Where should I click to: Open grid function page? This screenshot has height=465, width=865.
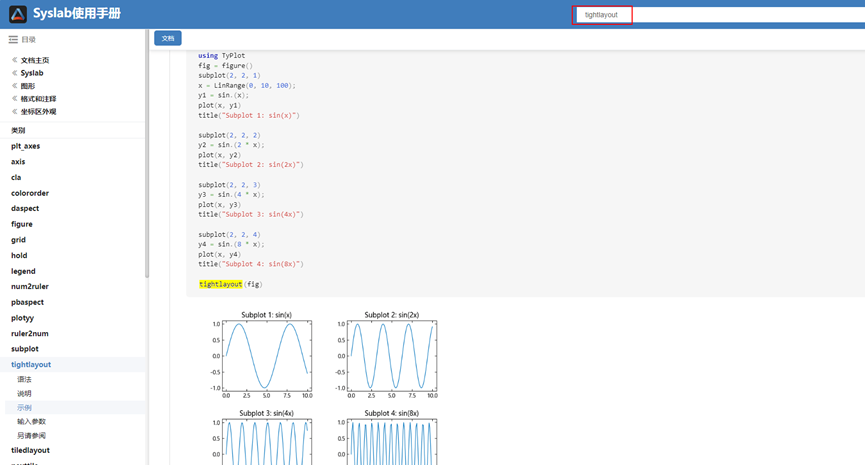pyautogui.click(x=18, y=240)
